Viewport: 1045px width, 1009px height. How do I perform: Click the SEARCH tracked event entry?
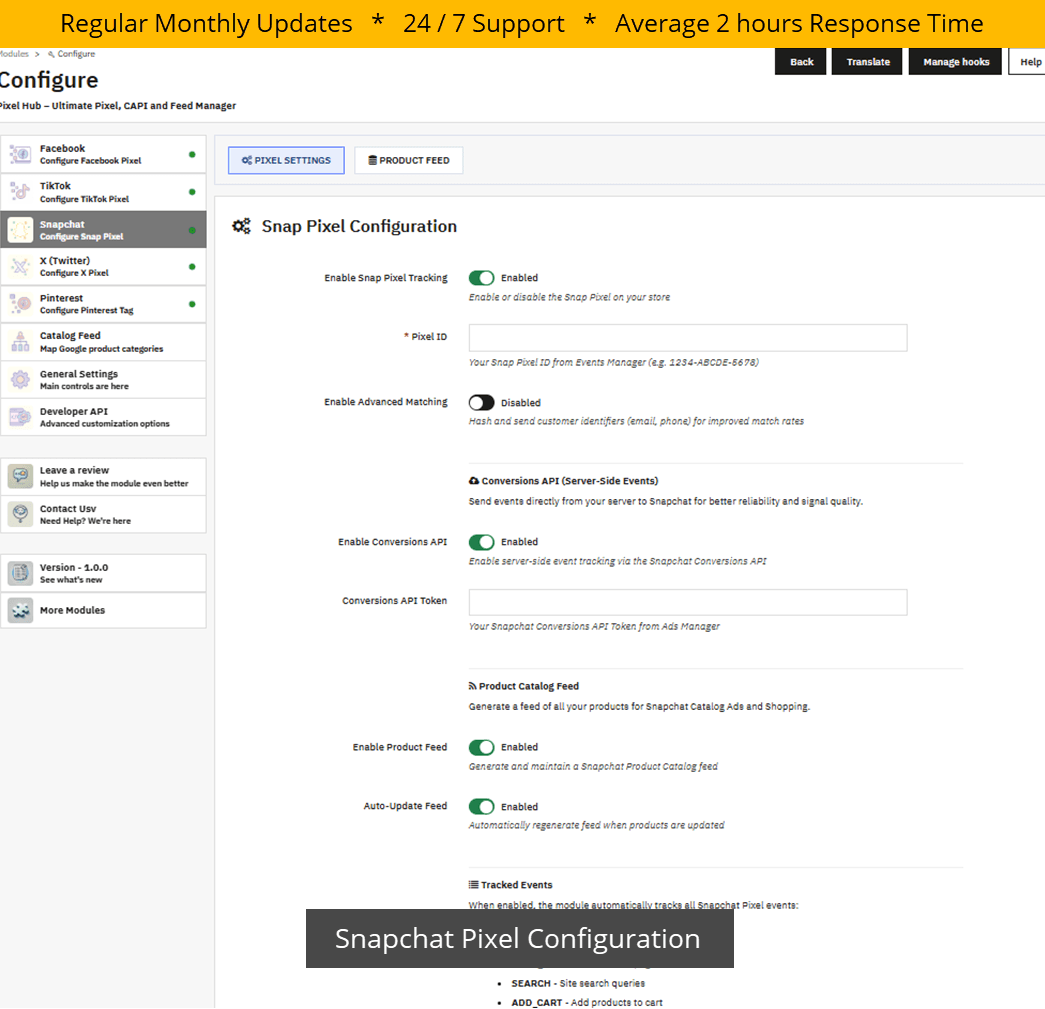pos(578,983)
